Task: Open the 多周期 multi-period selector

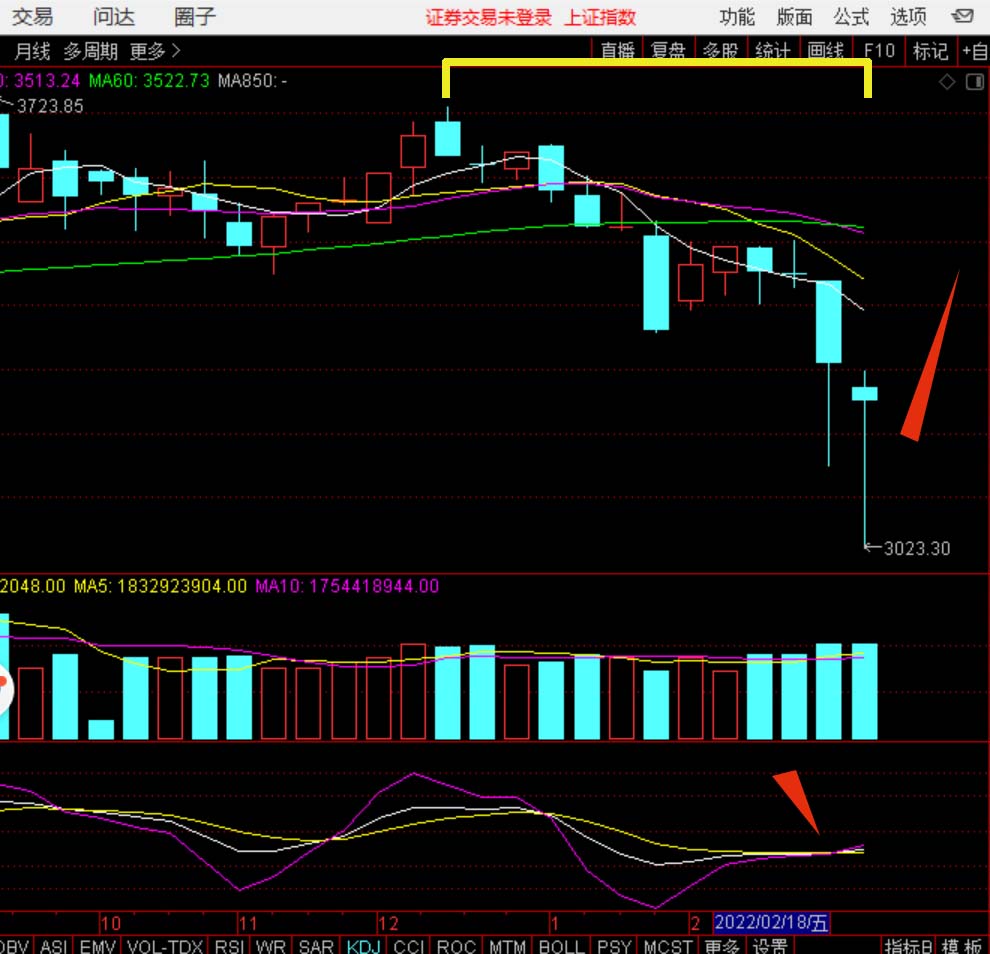Action: click(x=90, y=51)
